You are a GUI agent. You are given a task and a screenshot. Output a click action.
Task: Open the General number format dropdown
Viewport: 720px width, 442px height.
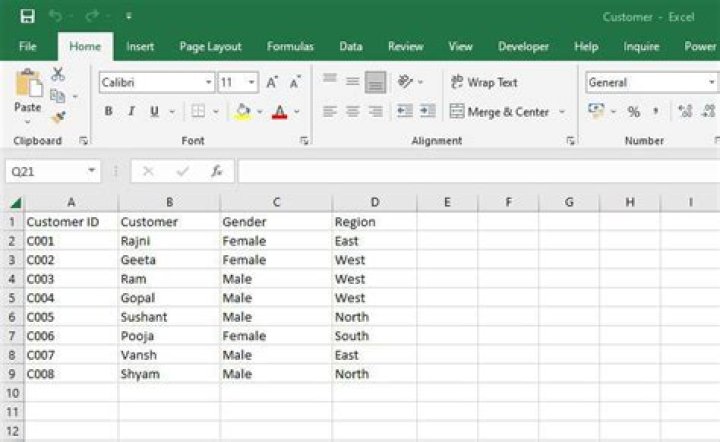click(650, 83)
